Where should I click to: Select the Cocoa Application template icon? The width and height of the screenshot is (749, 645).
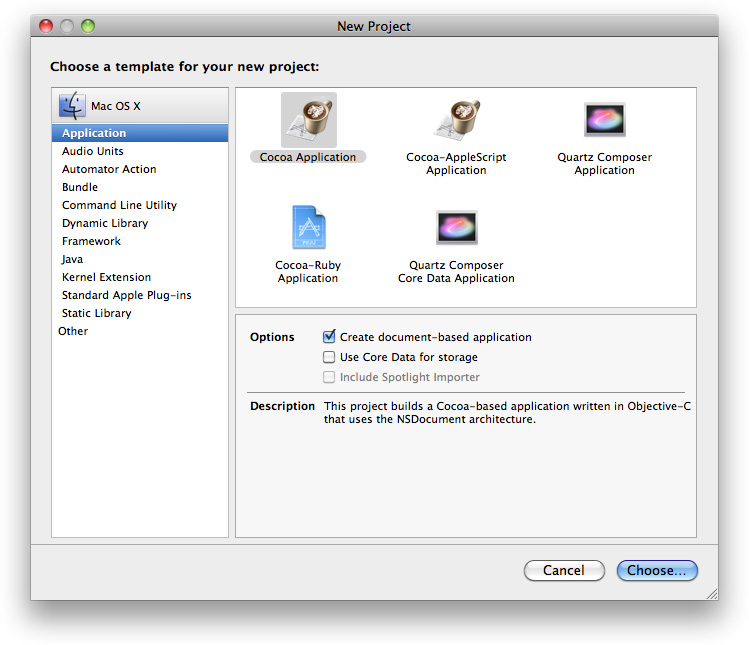point(308,121)
